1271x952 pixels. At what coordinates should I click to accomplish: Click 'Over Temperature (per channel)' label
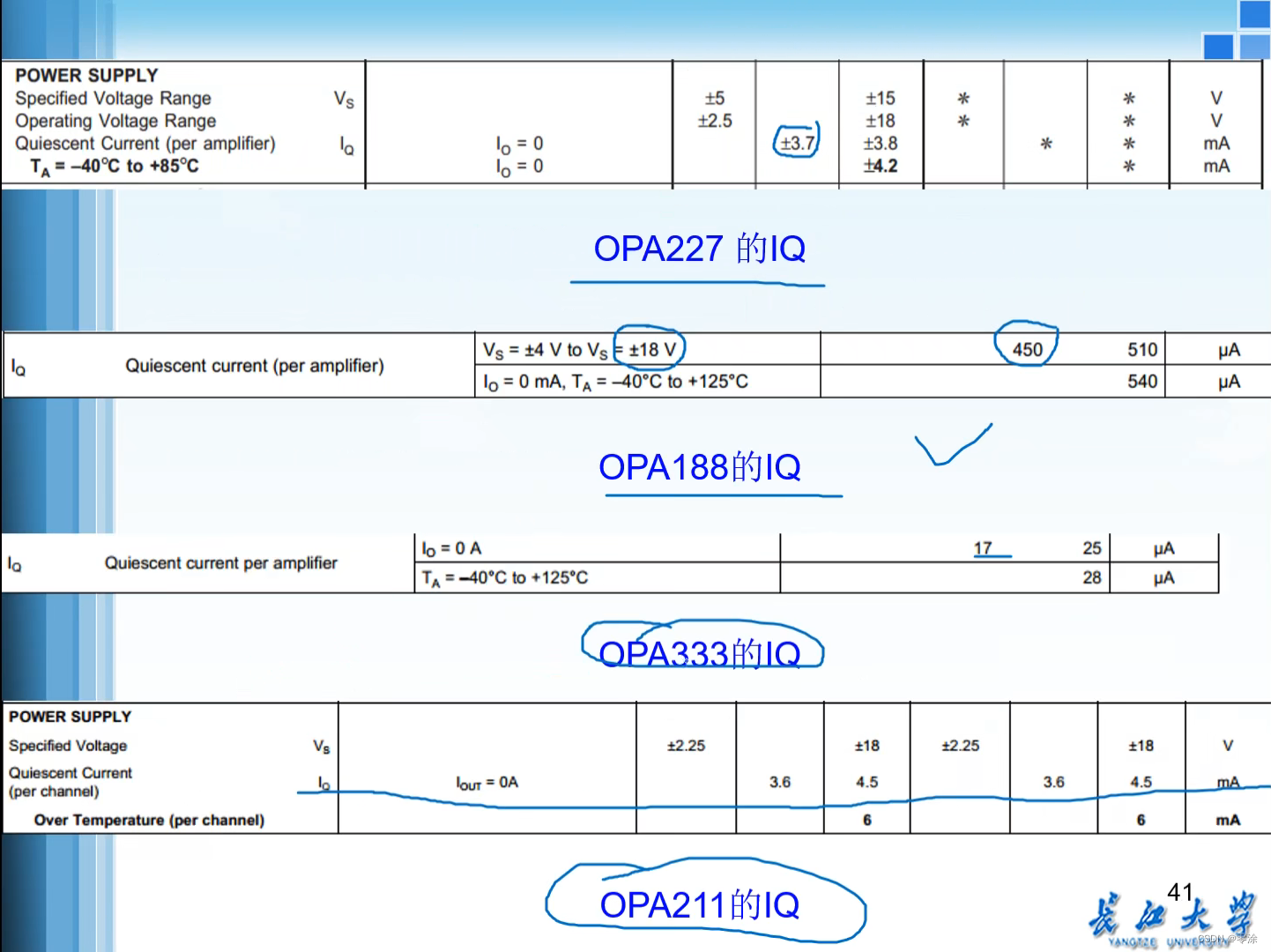pos(149,820)
